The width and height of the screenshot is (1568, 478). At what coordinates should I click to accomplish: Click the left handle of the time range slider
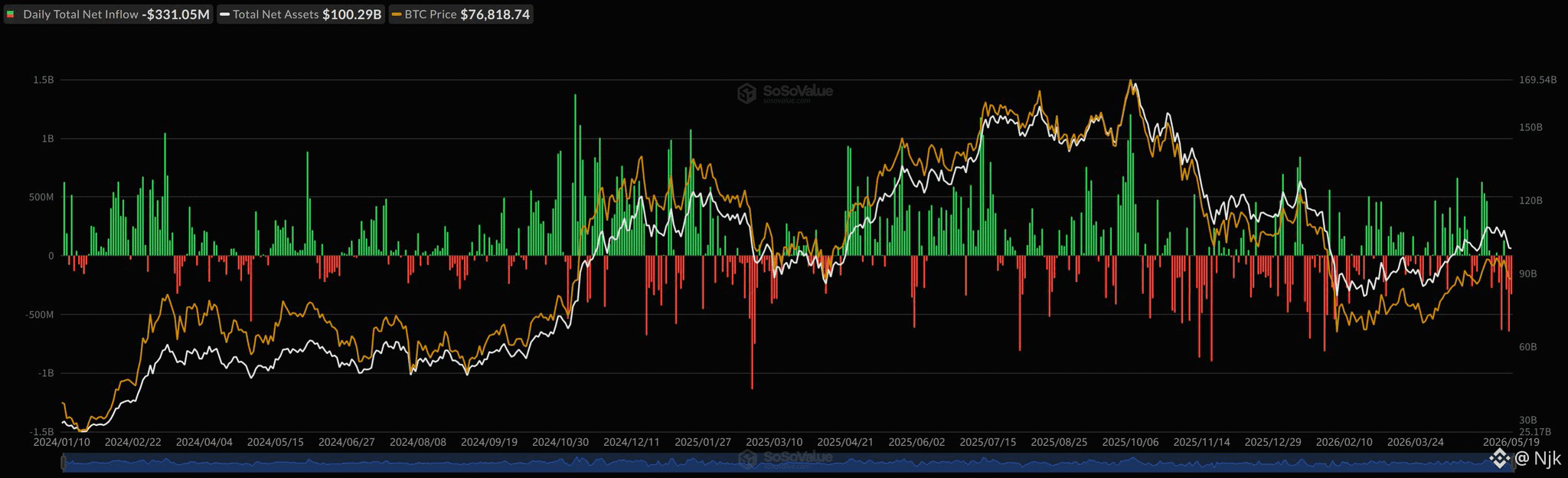[64, 462]
